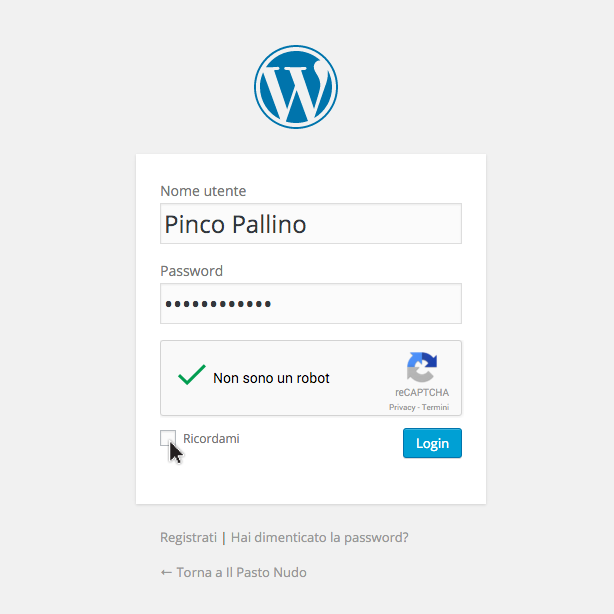Click the Nome utente label
Screen dimensions: 614x614
(x=203, y=191)
